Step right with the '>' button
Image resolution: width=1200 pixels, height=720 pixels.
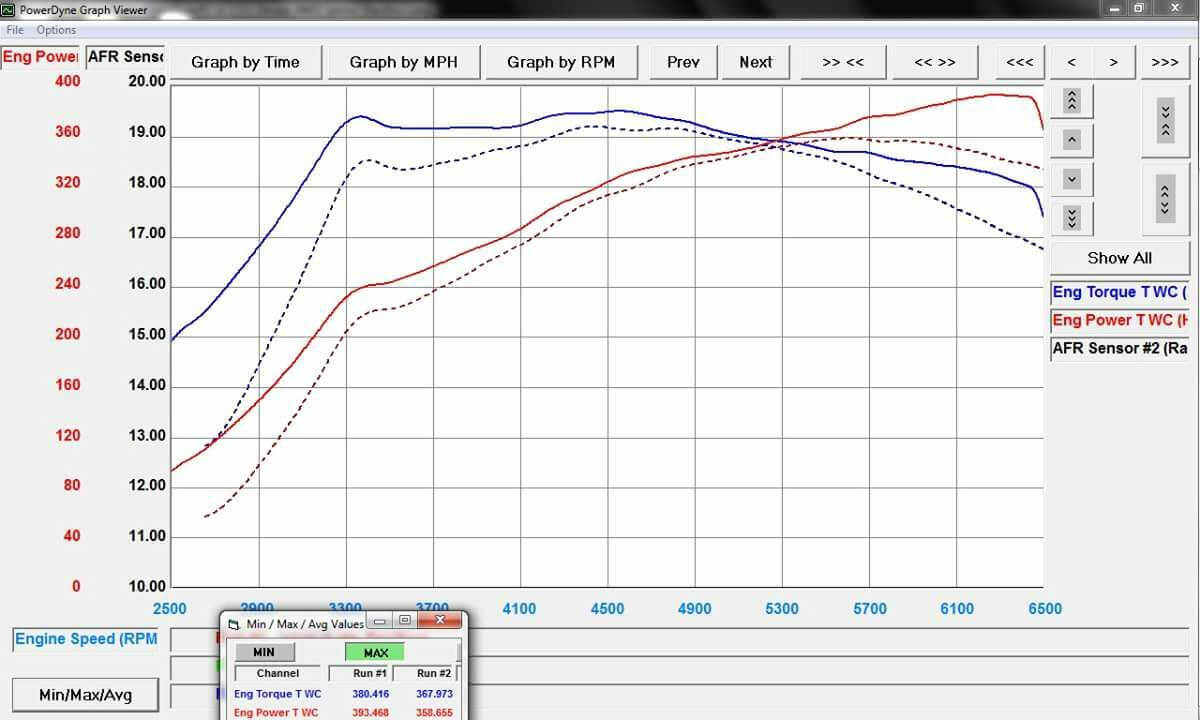click(1113, 62)
